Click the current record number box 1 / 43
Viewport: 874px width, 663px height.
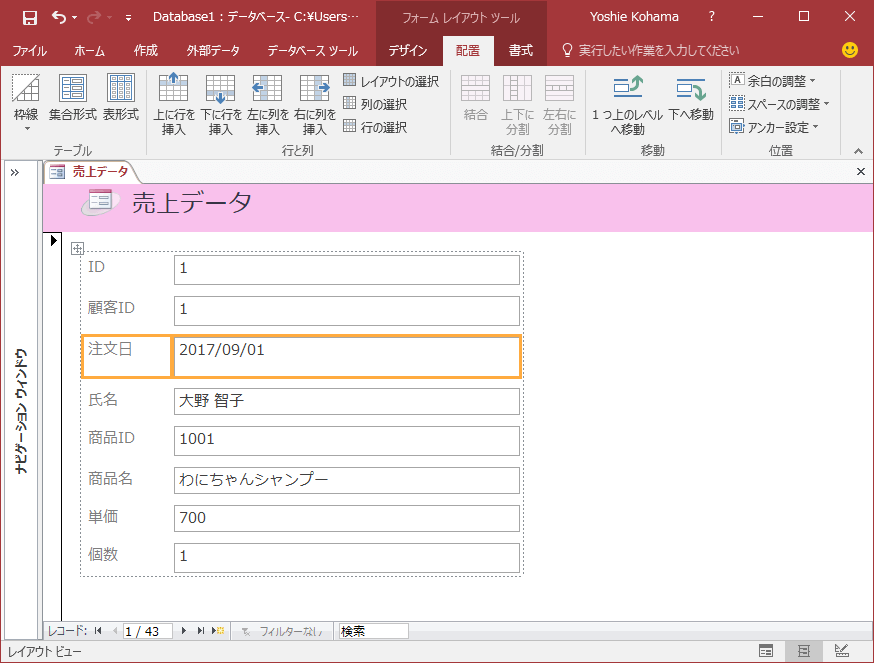[148, 631]
